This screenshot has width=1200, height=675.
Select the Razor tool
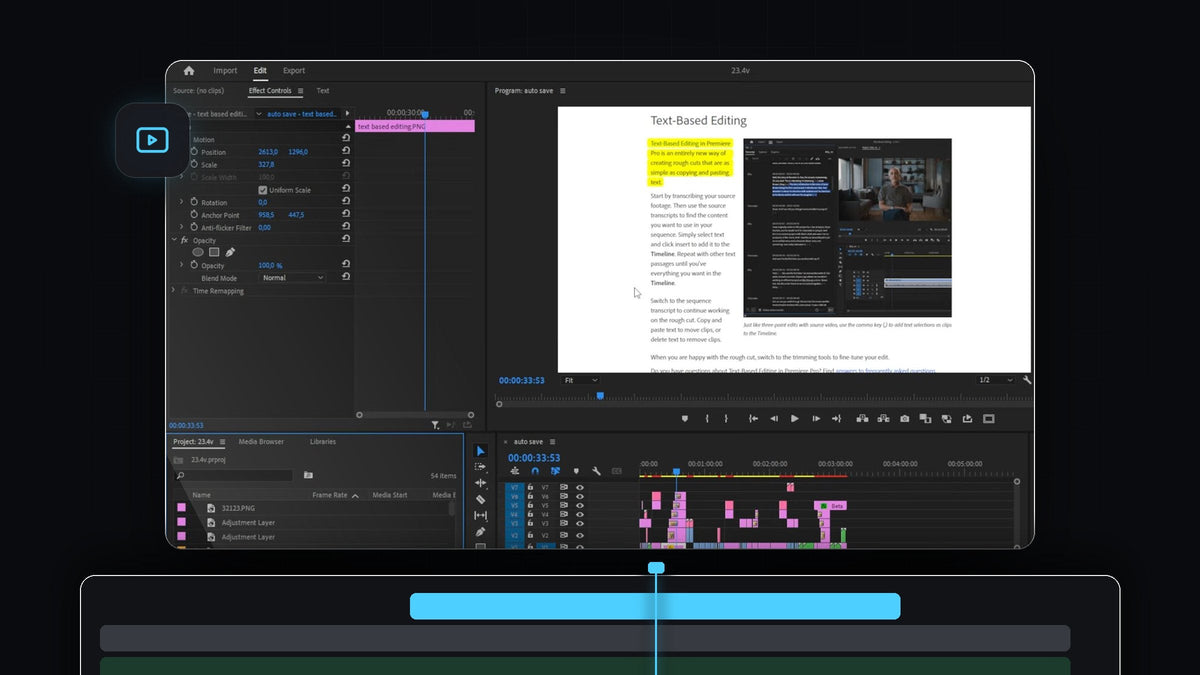click(481, 499)
